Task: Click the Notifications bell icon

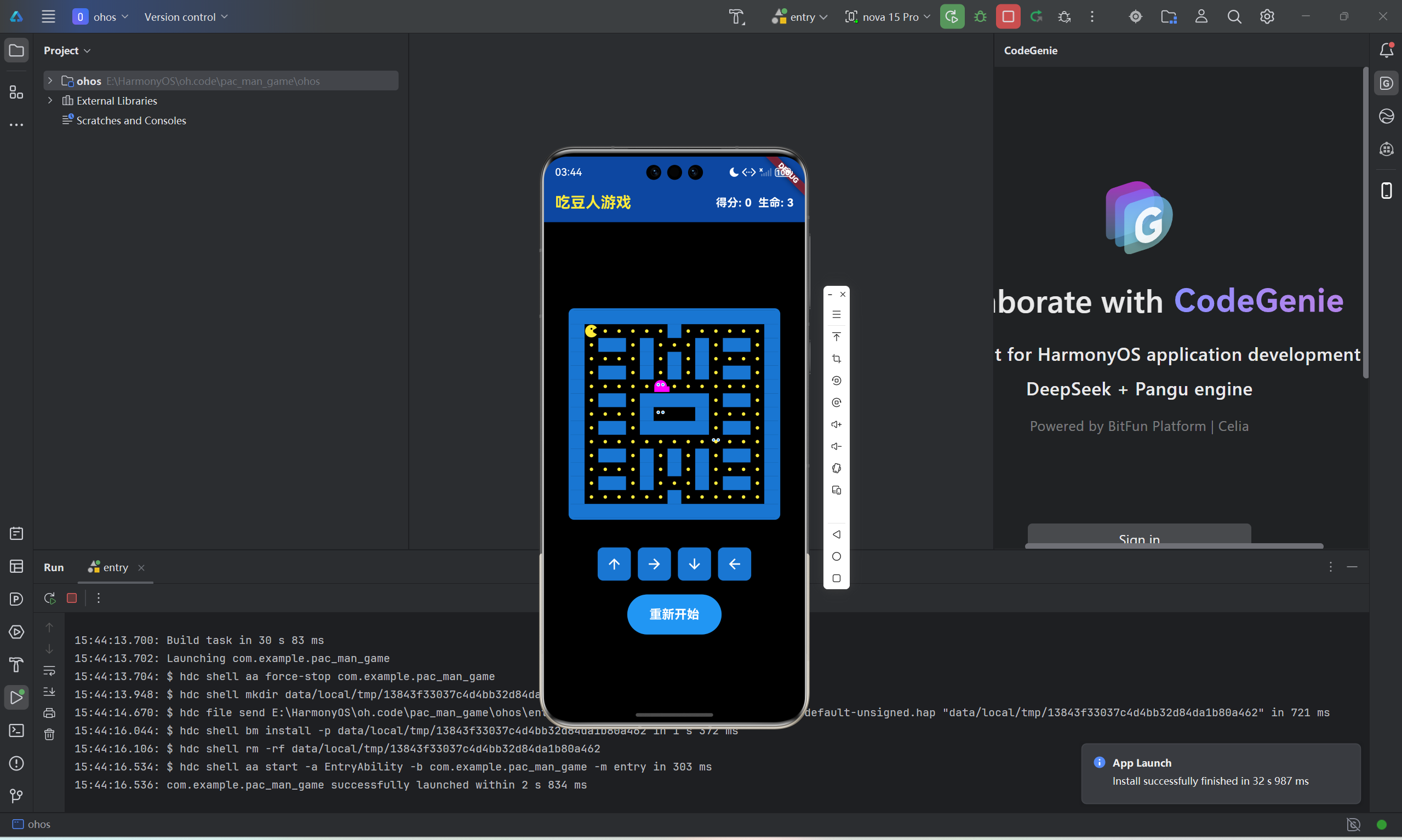Action: [1386, 50]
